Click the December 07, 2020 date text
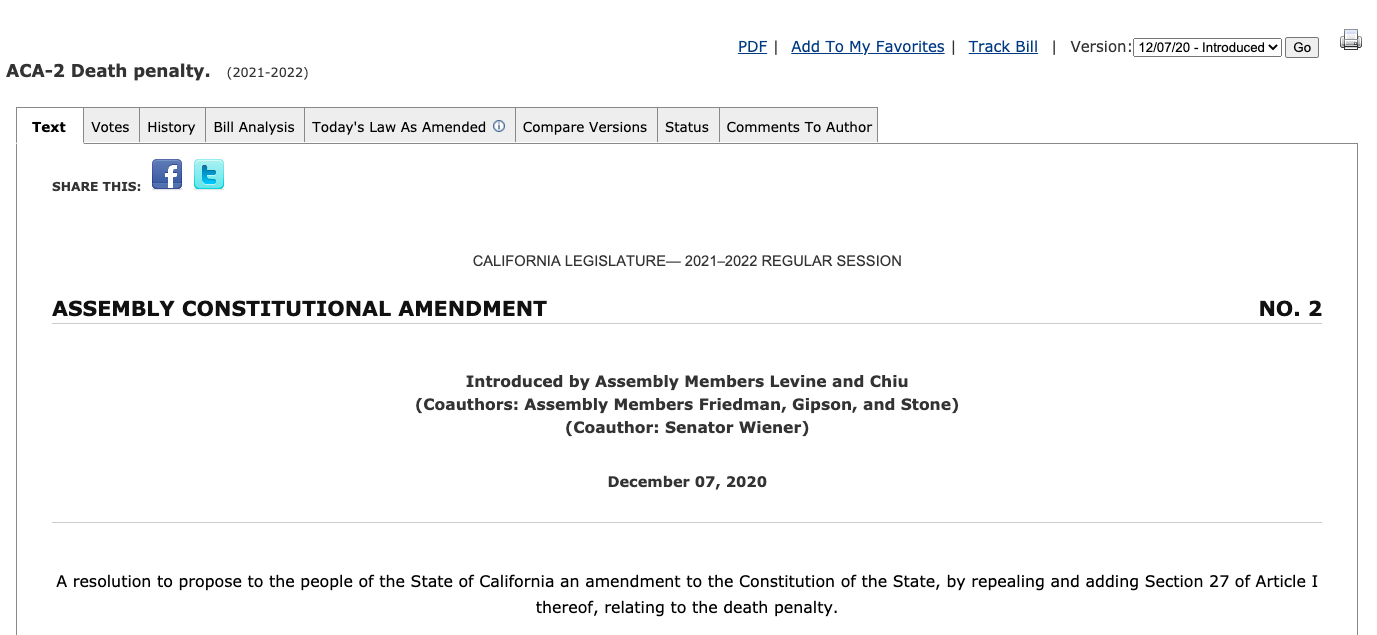Viewport: 1377px width, 635px height. coord(687,482)
